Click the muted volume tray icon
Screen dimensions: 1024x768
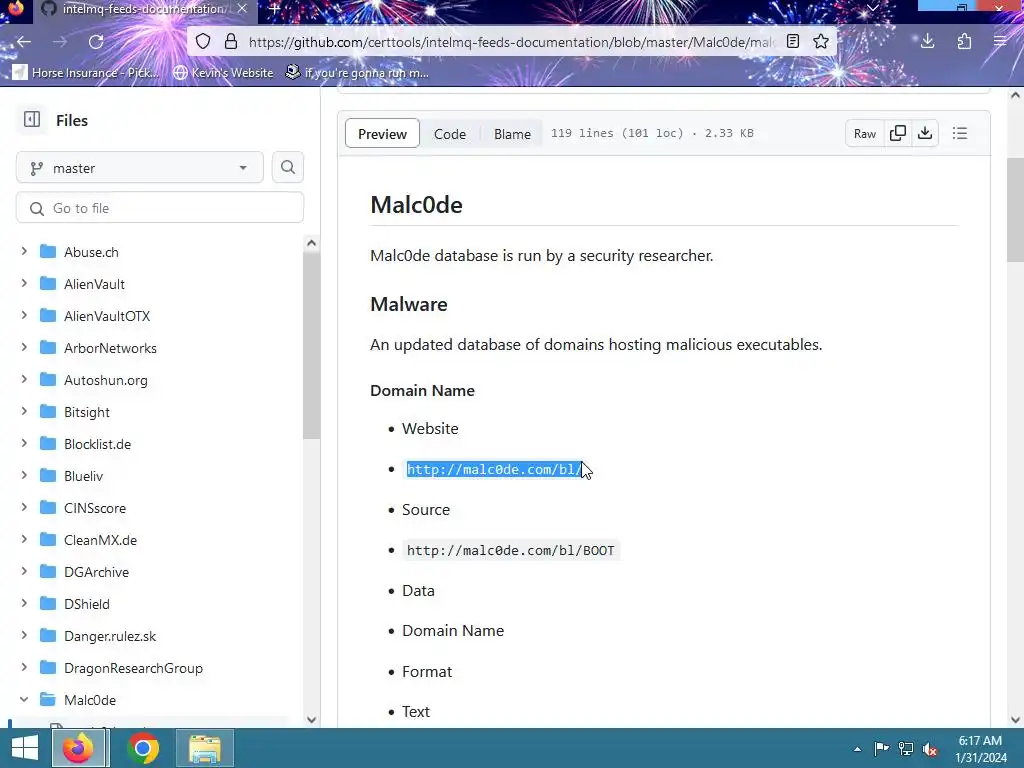coord(930,749)
